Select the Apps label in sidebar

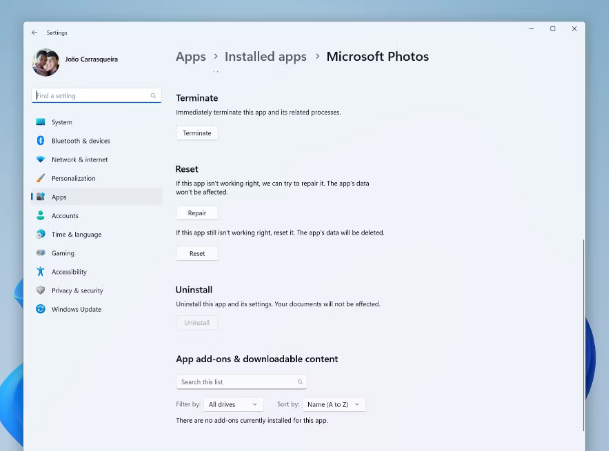point(59,197)
